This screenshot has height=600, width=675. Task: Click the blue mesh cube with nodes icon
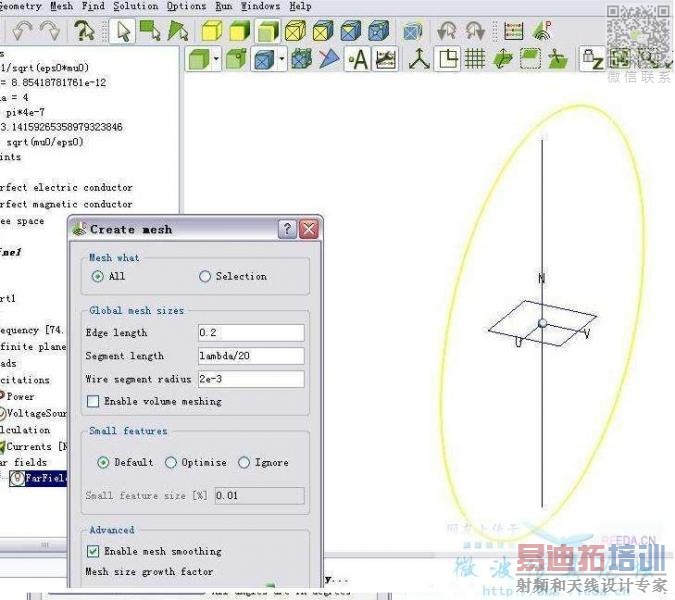point(301,59)
